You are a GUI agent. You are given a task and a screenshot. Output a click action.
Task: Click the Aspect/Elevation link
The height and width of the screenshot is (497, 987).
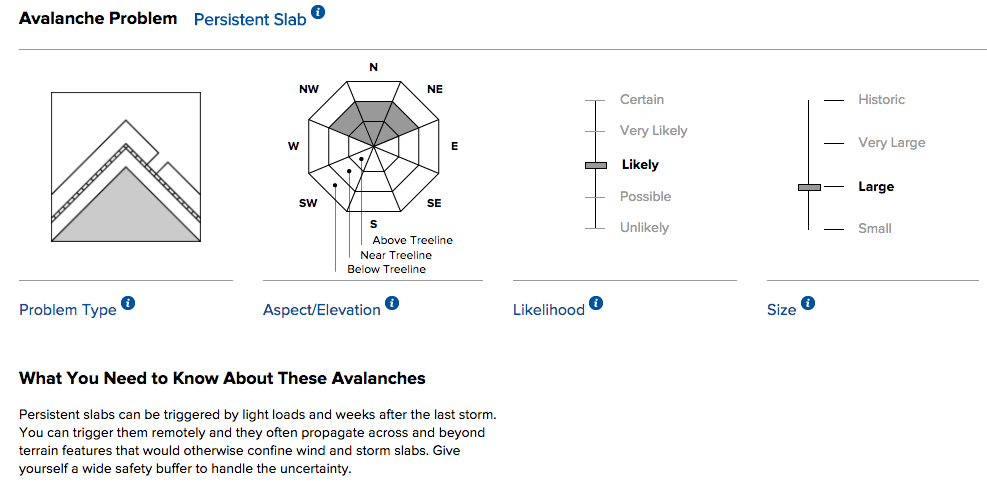coord(322,310)
